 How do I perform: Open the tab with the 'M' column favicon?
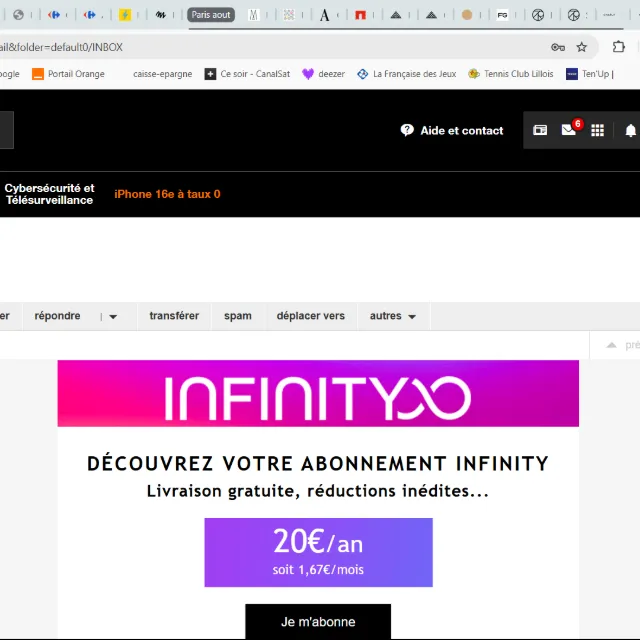coord(253,15)
